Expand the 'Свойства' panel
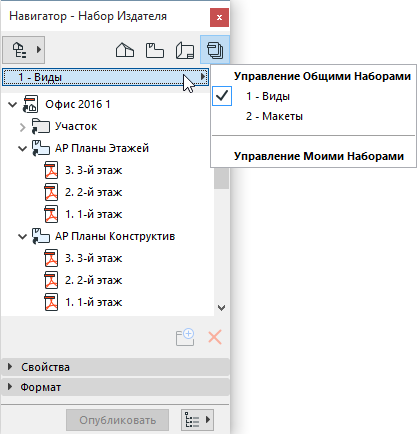This screenshot has height=434, width=417. 115,367
